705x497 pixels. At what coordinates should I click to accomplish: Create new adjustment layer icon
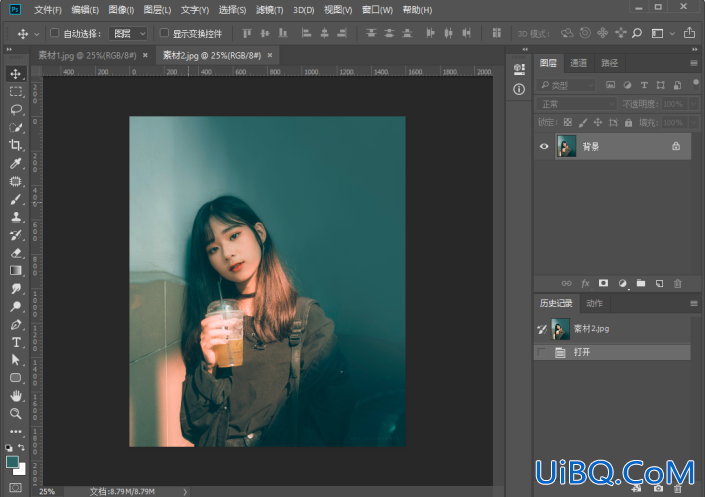click(x=622, y=283)
